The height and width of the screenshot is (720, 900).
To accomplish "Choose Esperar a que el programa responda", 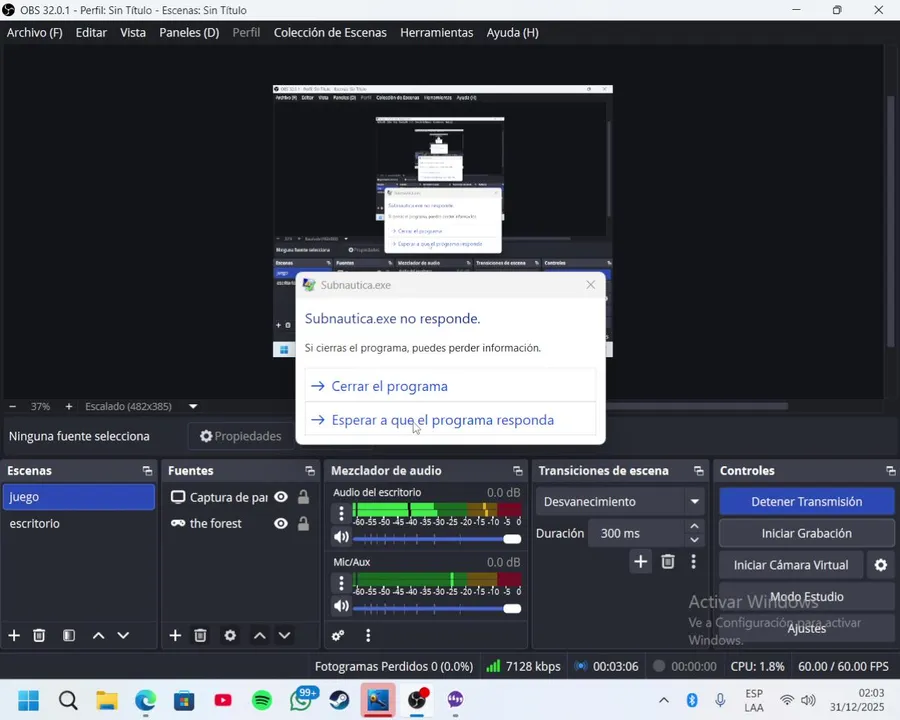I will [x=451, y=420].
